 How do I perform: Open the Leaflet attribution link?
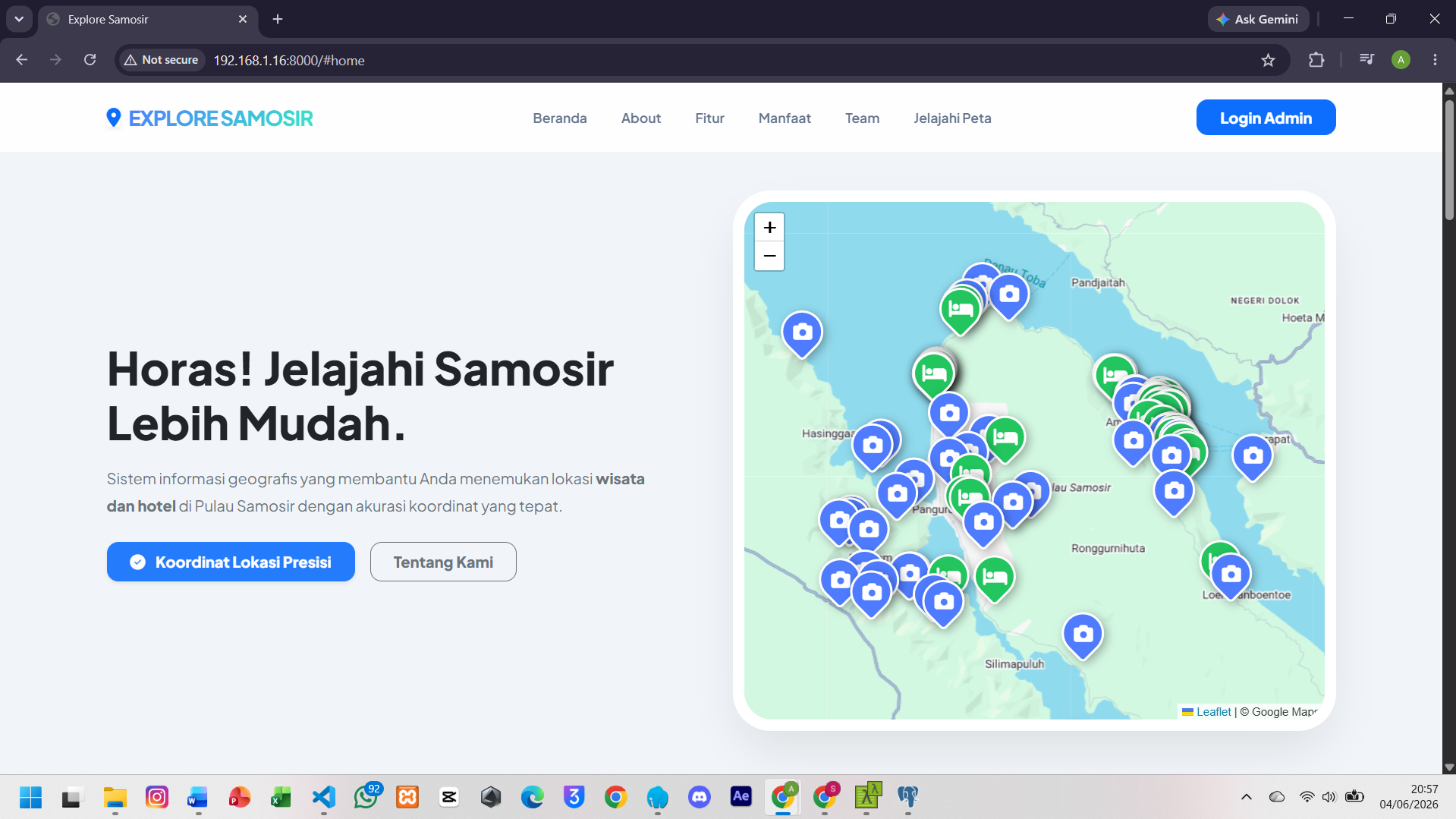pos(1213,712)
